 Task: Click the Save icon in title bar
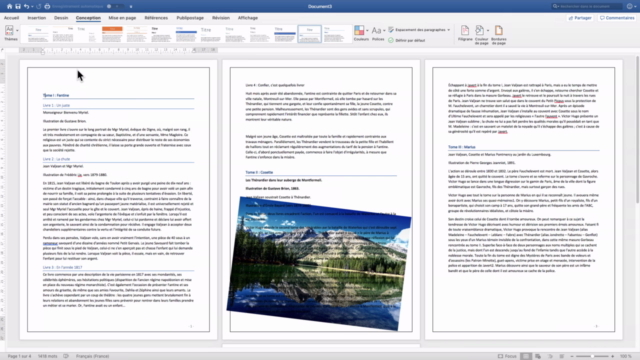(x=18, y=7)
